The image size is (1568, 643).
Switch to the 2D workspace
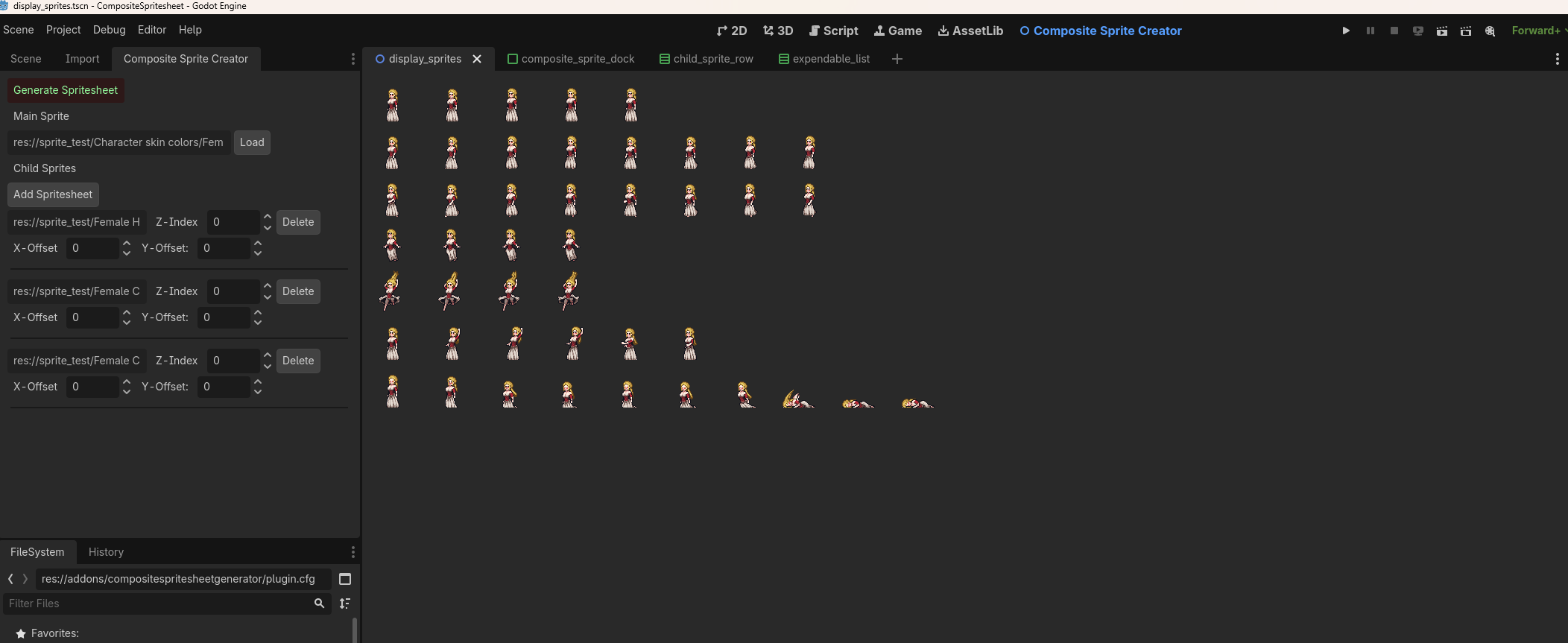[x=731, y=31]
